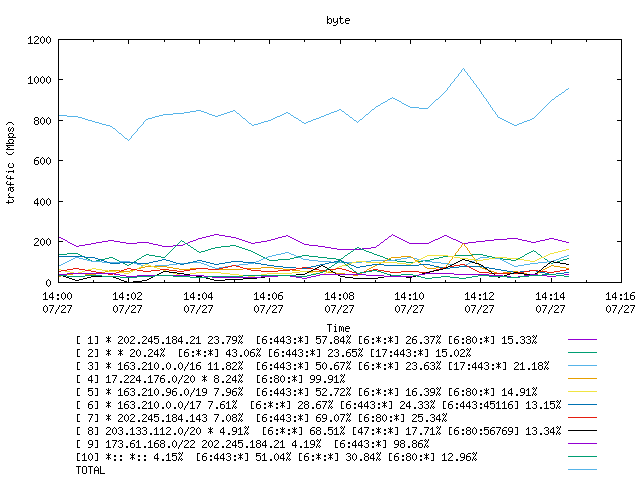Click the "Time" x-axis label
Image resolution: width=640 pixels, height=480 pixels.
(x=338, y=328)
